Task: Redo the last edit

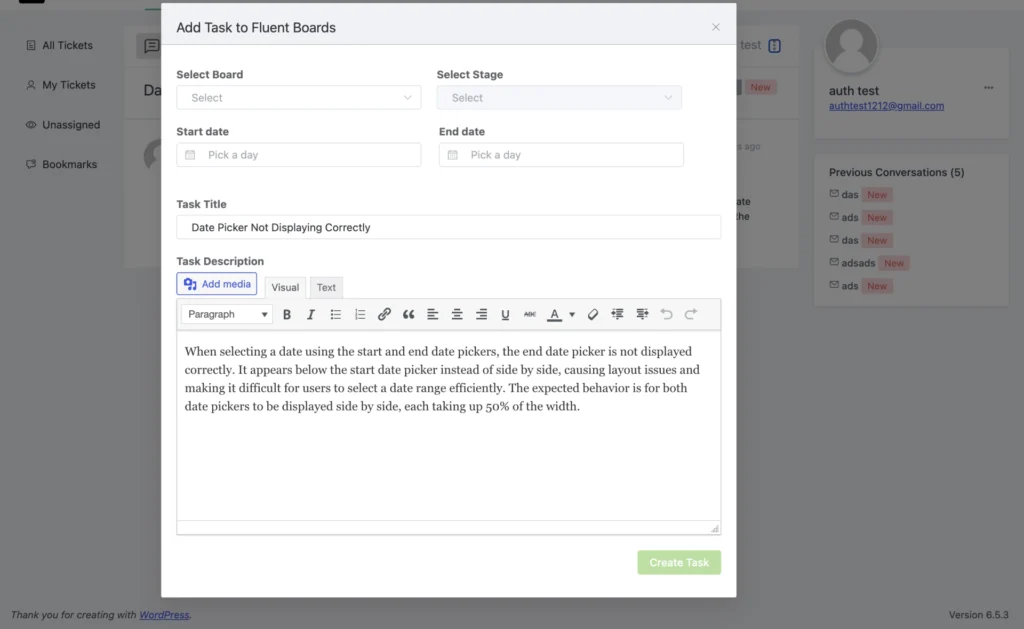Action: point(690,314)
